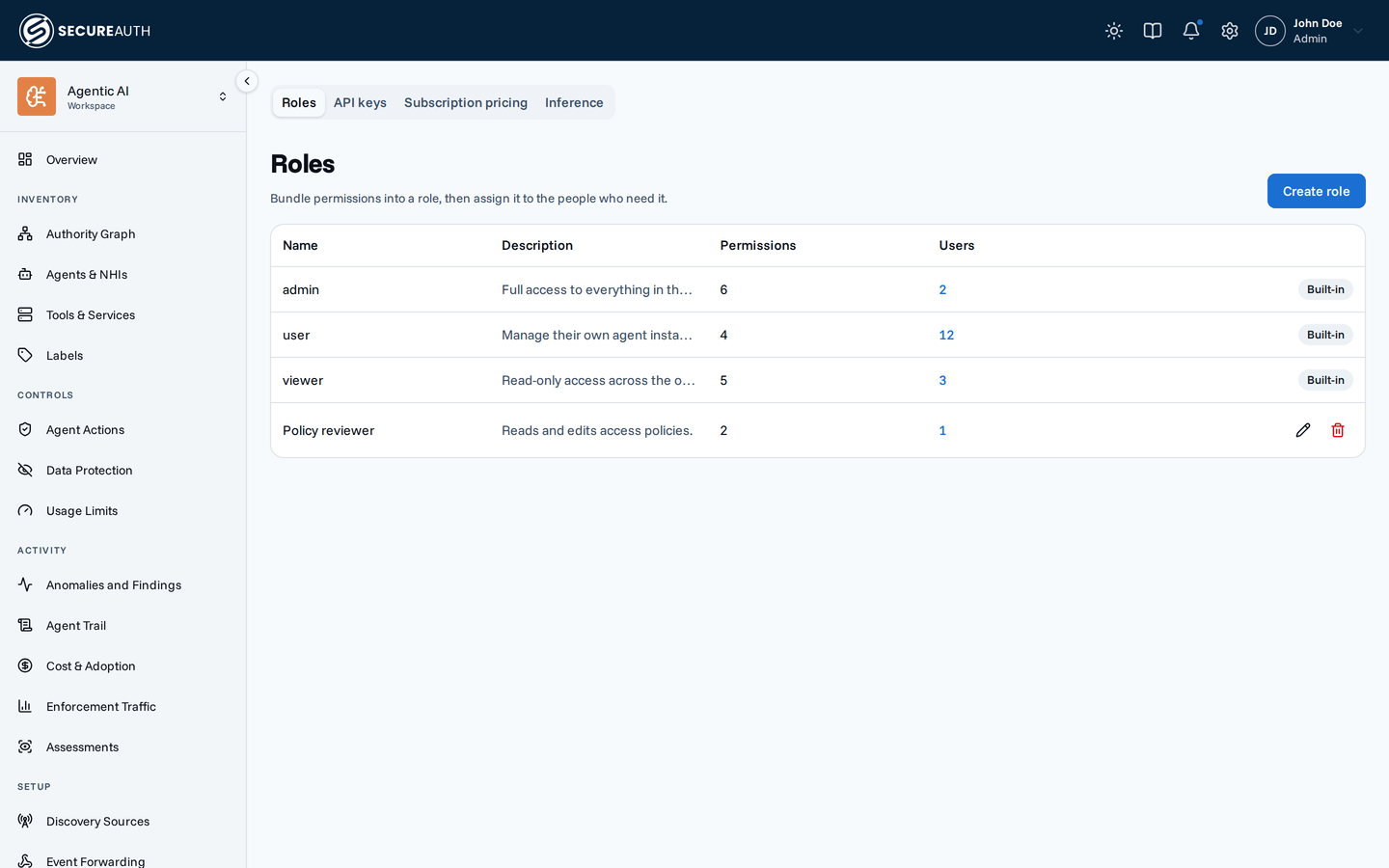The height and width of the screenshot is (868, 1389).
Task: Click the admin role name
Action: tap(301, 289)
